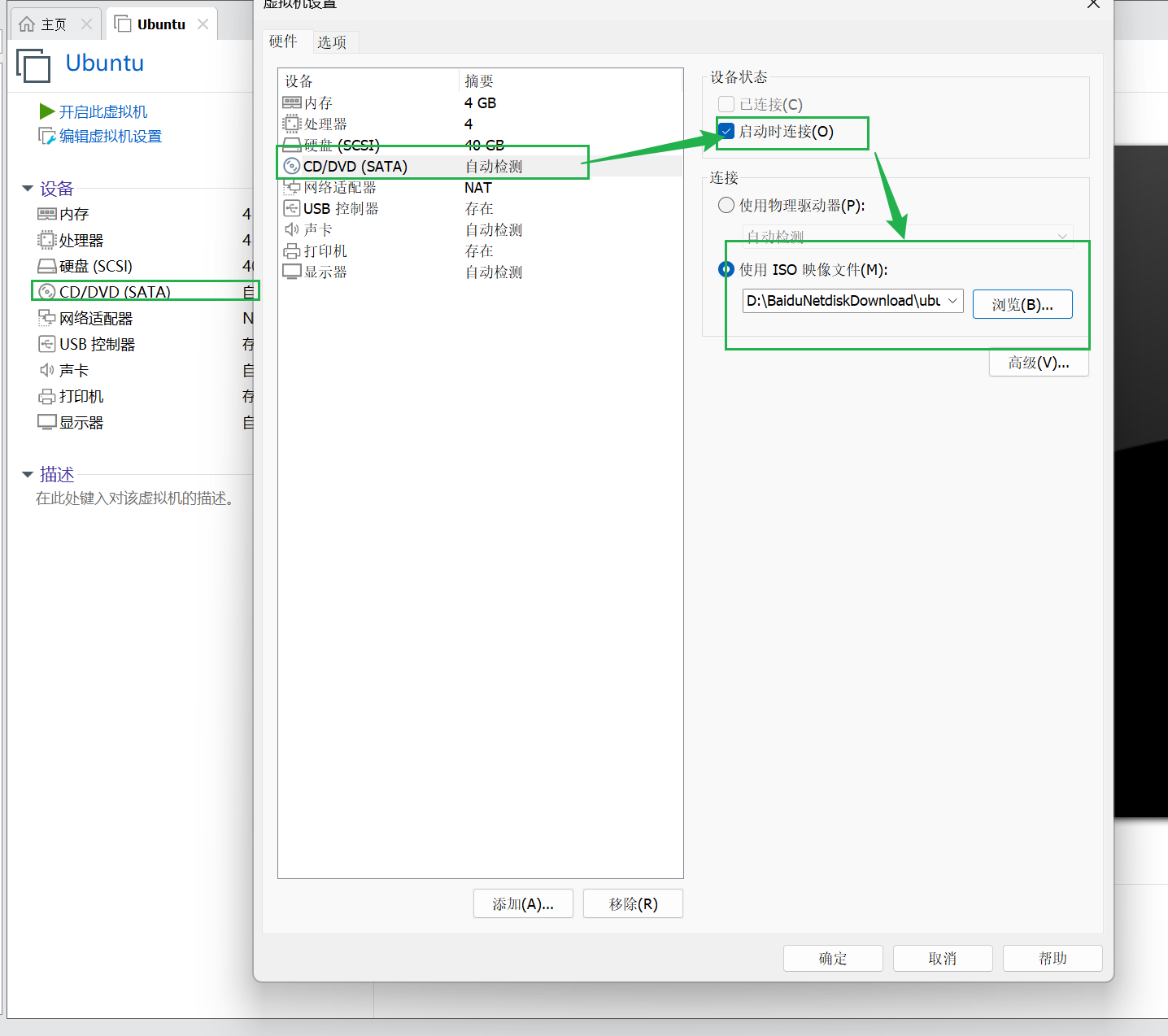Click 处理器 icon in dialog hardware list
The width and height of the screenshot is (1168, 1036).
pos(292,124)
